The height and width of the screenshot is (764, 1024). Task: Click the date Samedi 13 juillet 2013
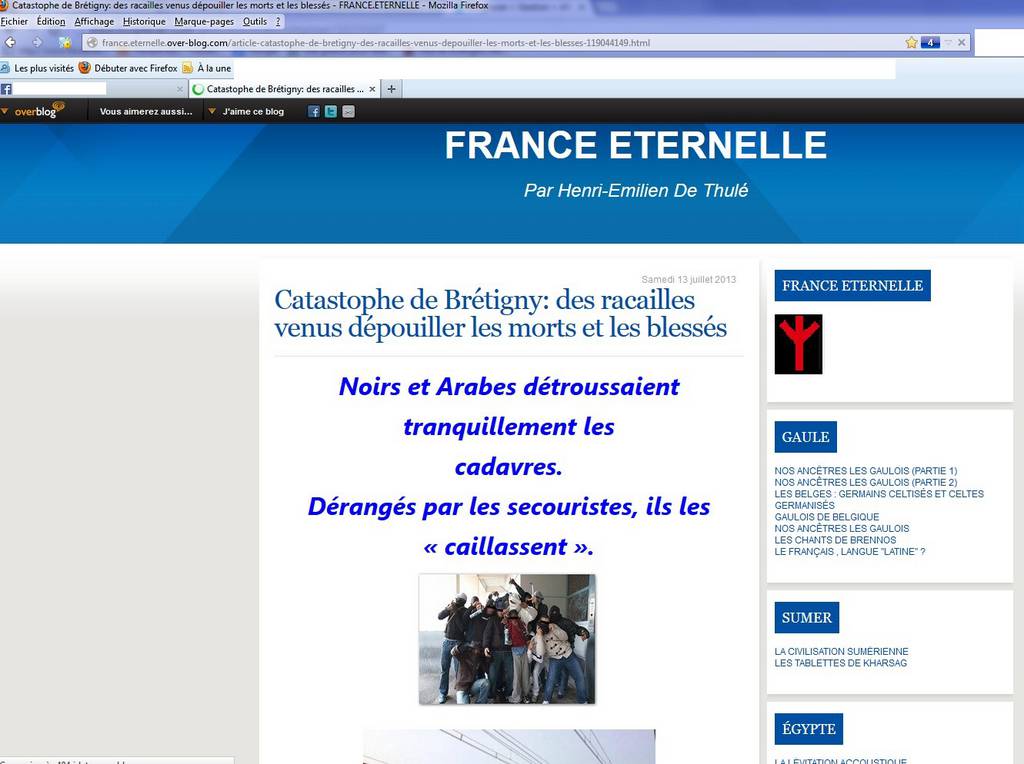coord(688,279)
